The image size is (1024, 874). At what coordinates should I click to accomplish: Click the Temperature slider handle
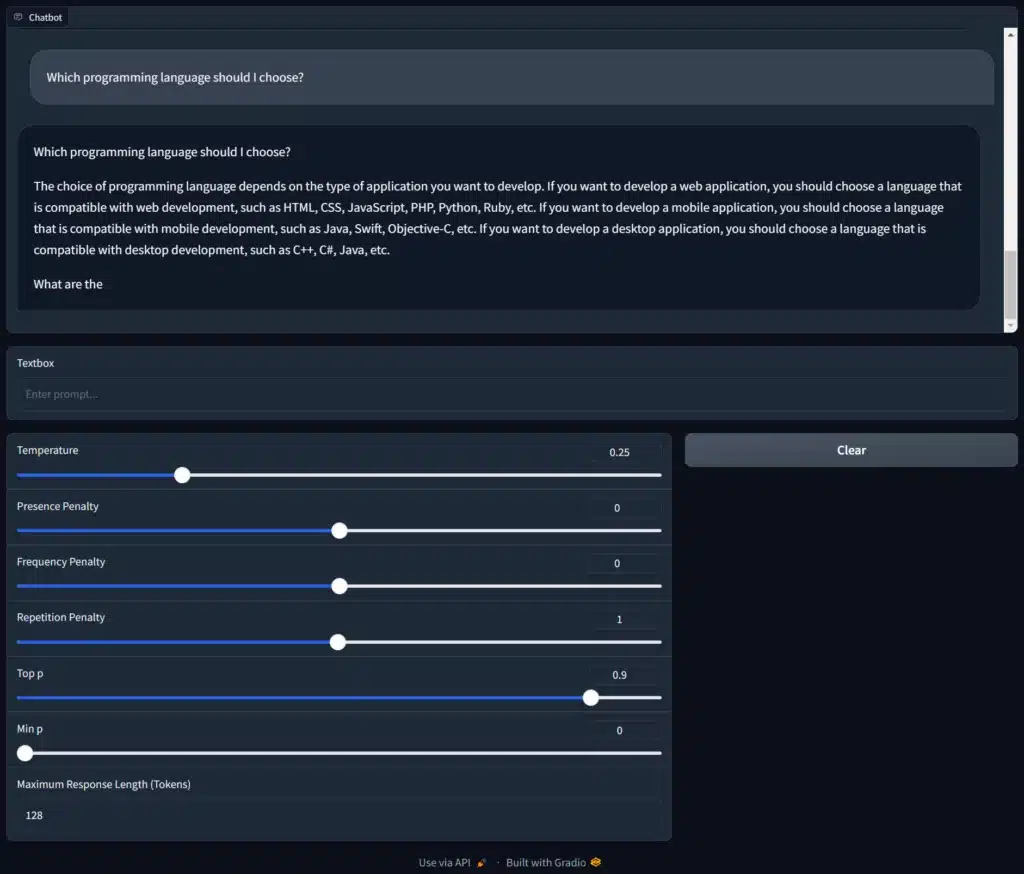pyautogui.click(x=182, y=475)
